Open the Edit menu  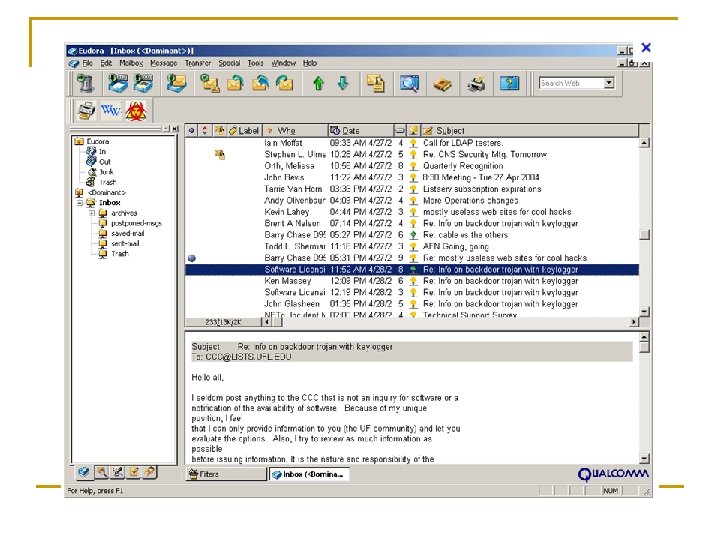pyautogui.click(x=106, y=63)
